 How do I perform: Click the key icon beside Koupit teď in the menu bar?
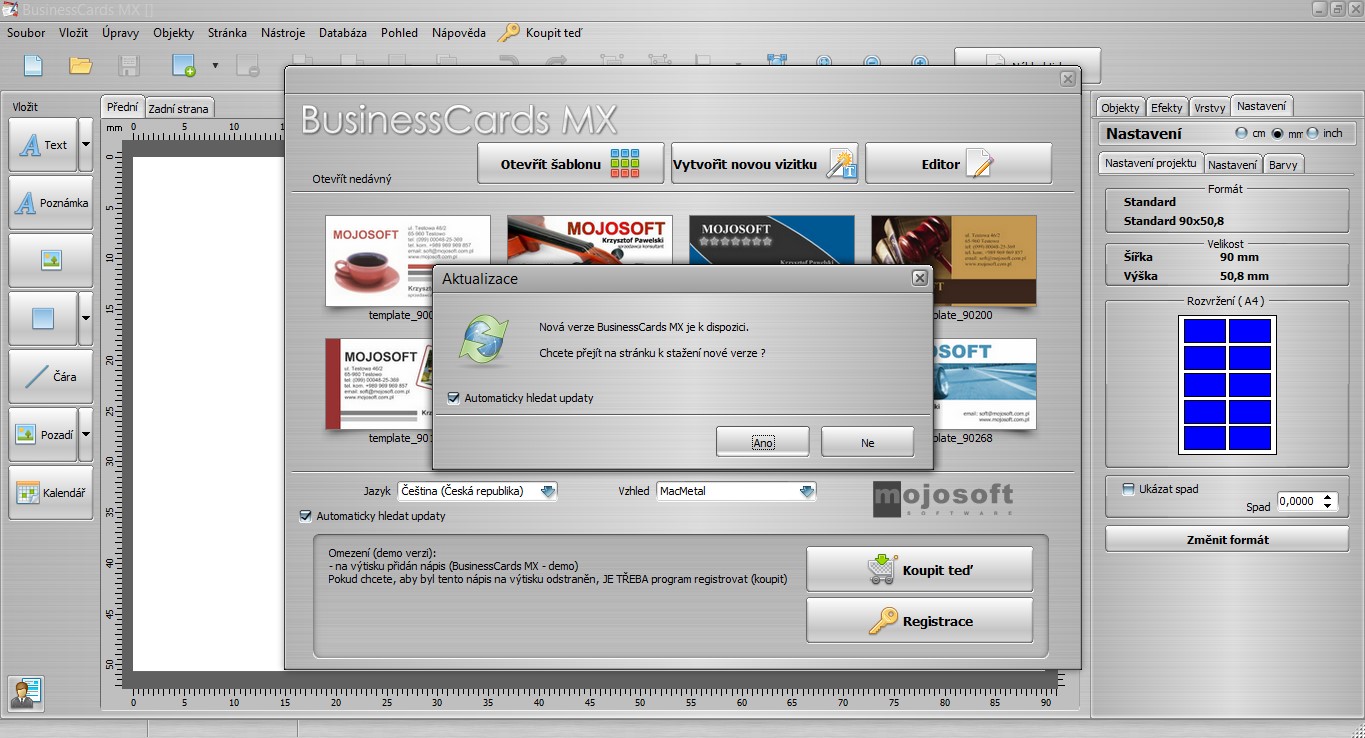point(509,33)
